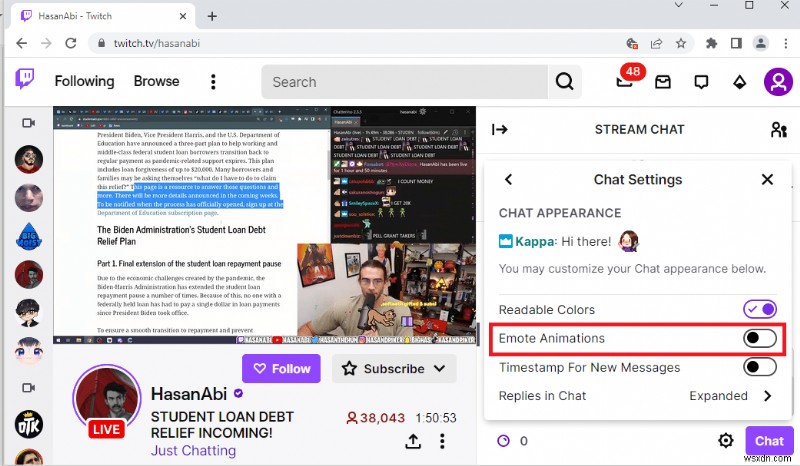Click the live stream video player
The image size is (800, 466).
point(264,225)
